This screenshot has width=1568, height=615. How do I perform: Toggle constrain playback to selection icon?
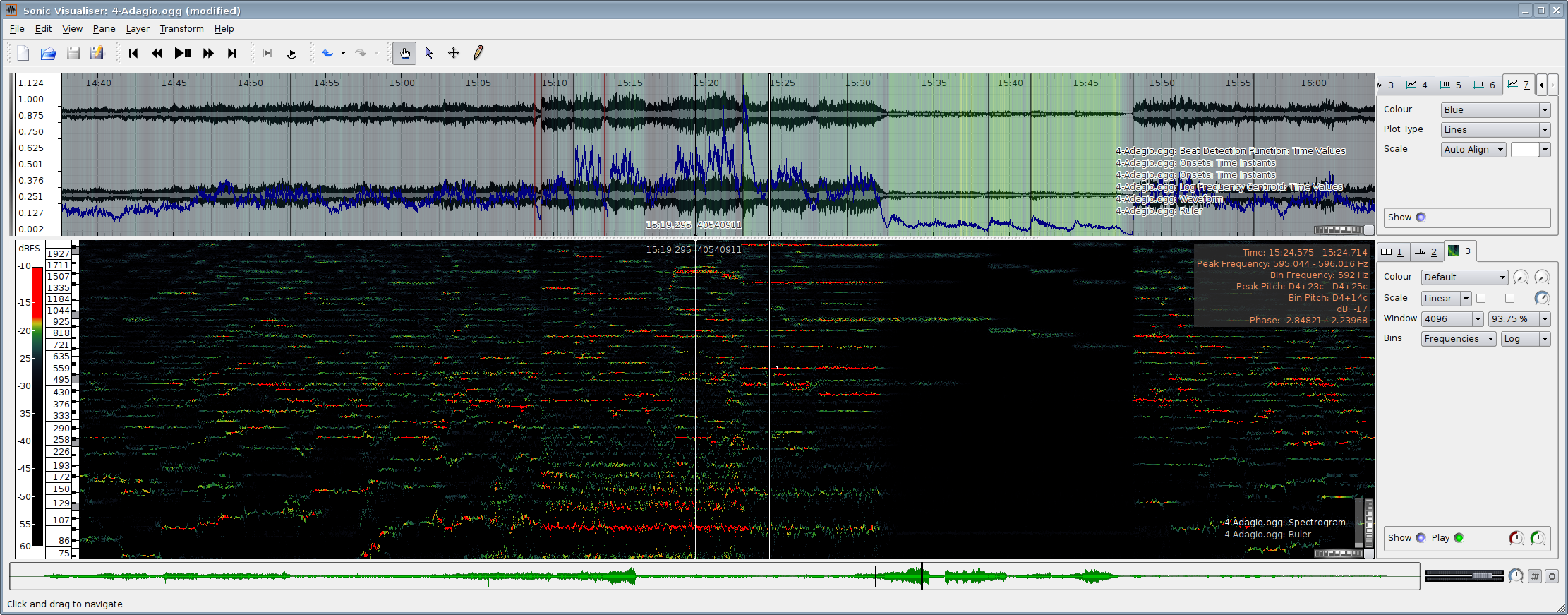tap(267, 53)
